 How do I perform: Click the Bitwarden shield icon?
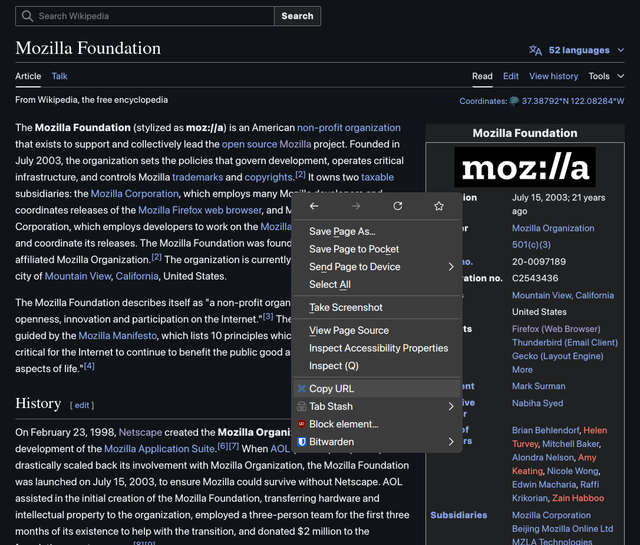pyautogui.click(x=302, y=442)
